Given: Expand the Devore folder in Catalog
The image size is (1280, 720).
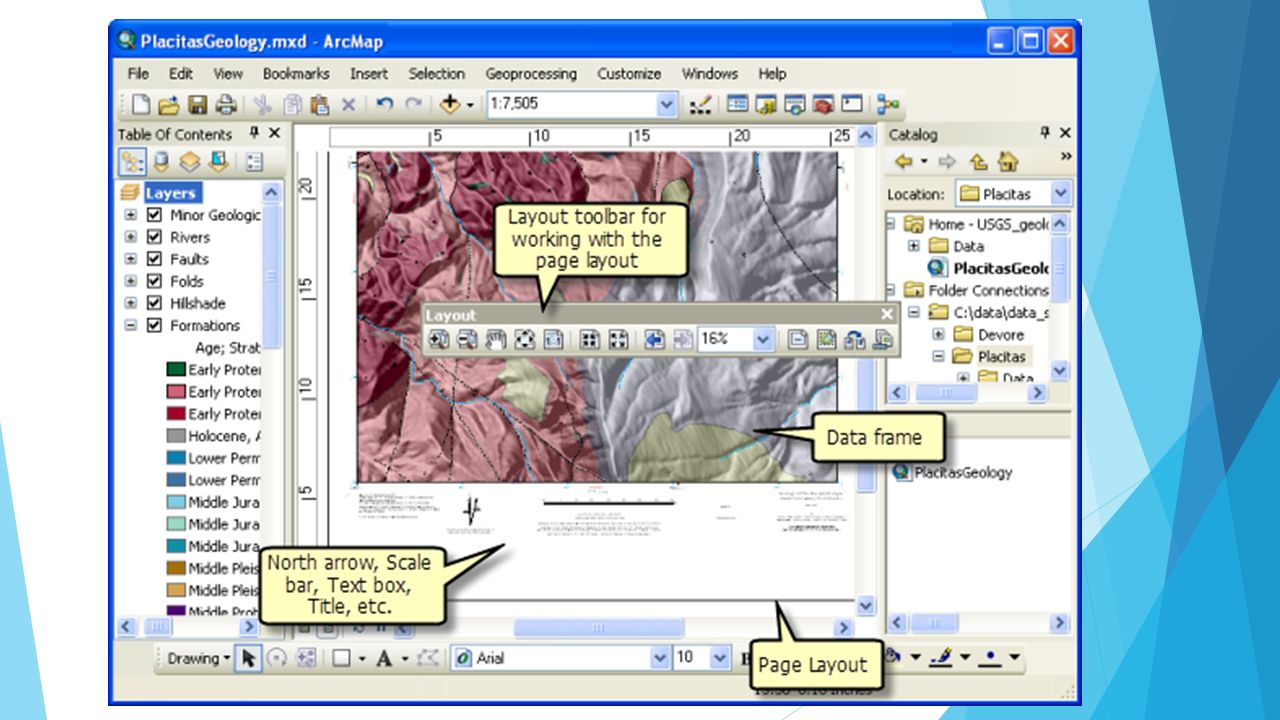Looking at the screenshot, I should pos(939,334).
